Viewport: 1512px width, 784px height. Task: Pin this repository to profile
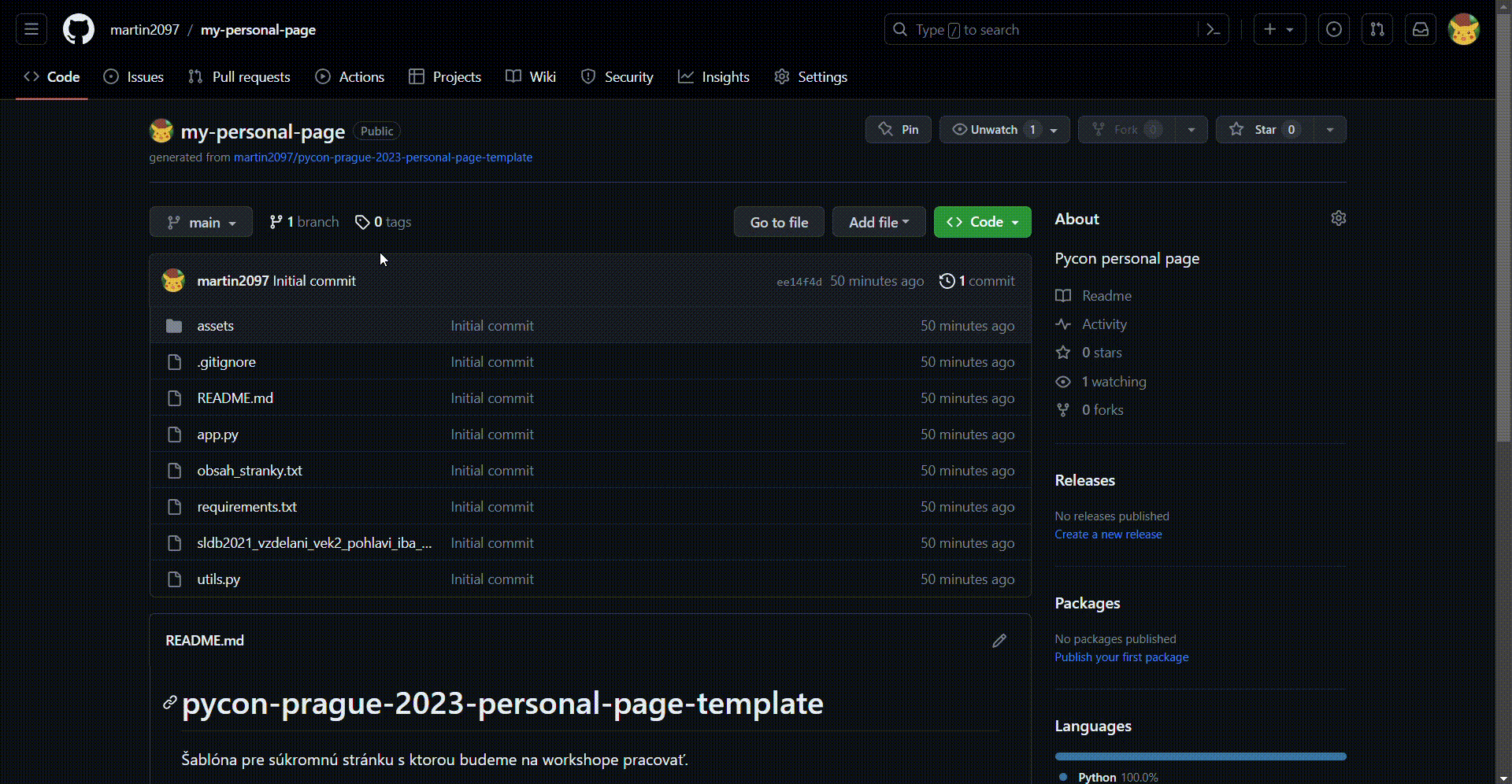click(x=899, y=130)
